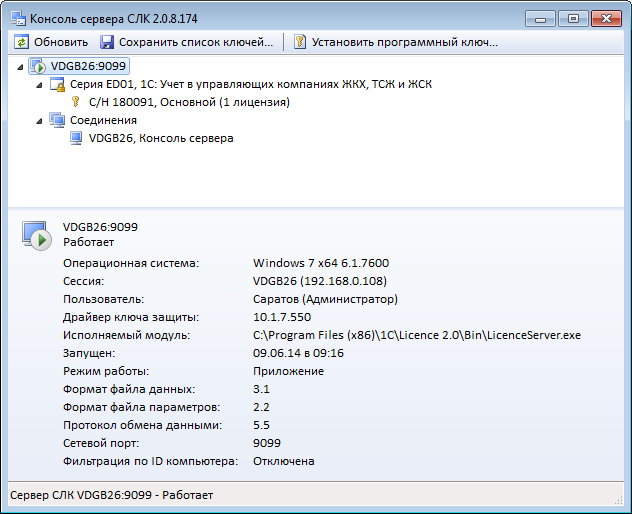Click the monitors icon next to Соединения
Image resolution: width=632 pixels, height=514 pixels.
point(57,120)
